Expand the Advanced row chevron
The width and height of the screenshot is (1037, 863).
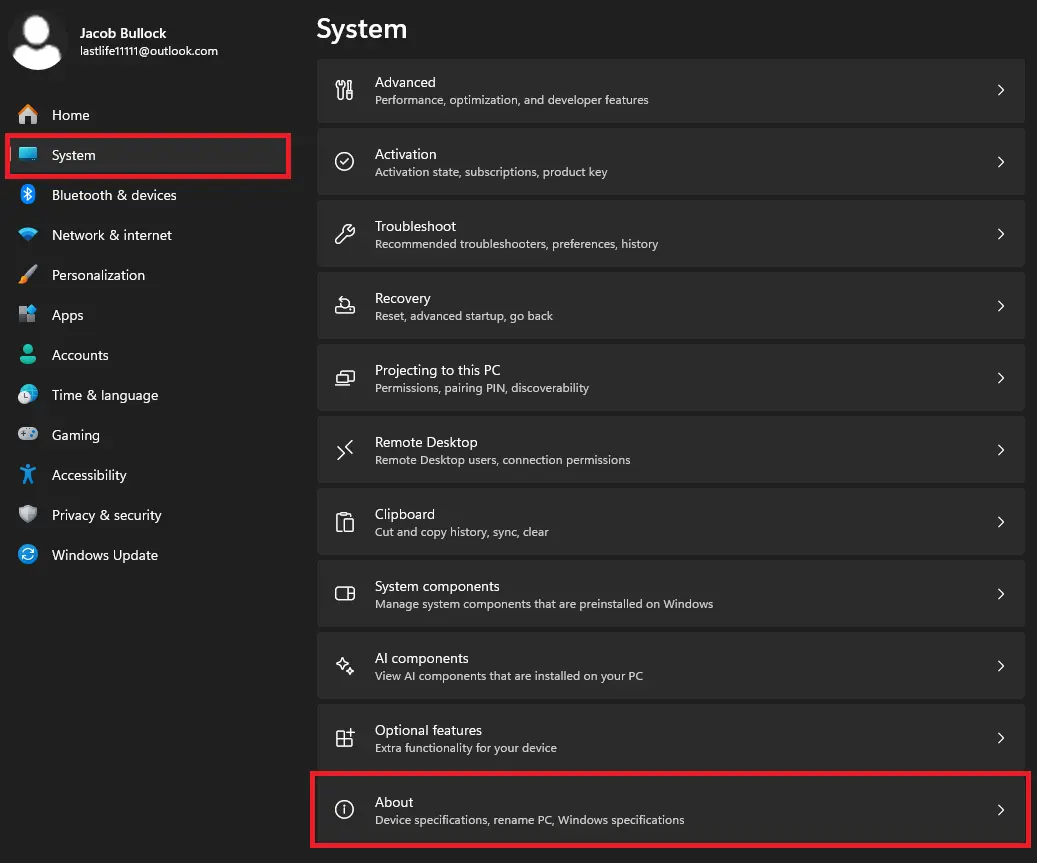pos(1000,90)
